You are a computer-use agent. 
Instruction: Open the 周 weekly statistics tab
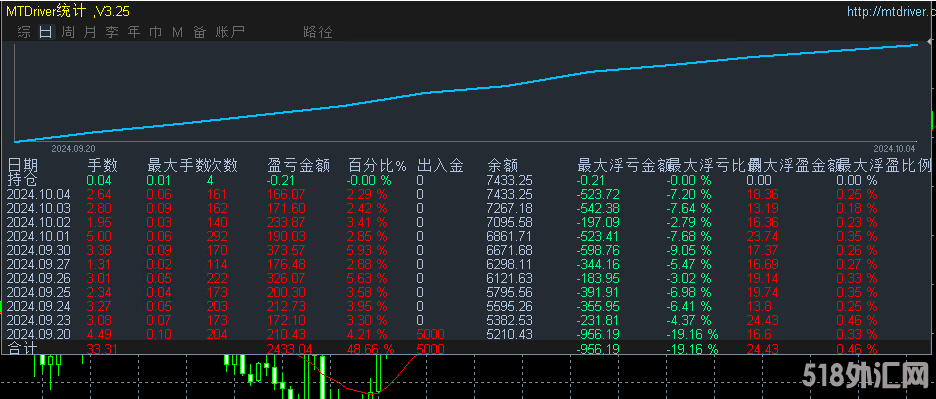pos(69,32)
